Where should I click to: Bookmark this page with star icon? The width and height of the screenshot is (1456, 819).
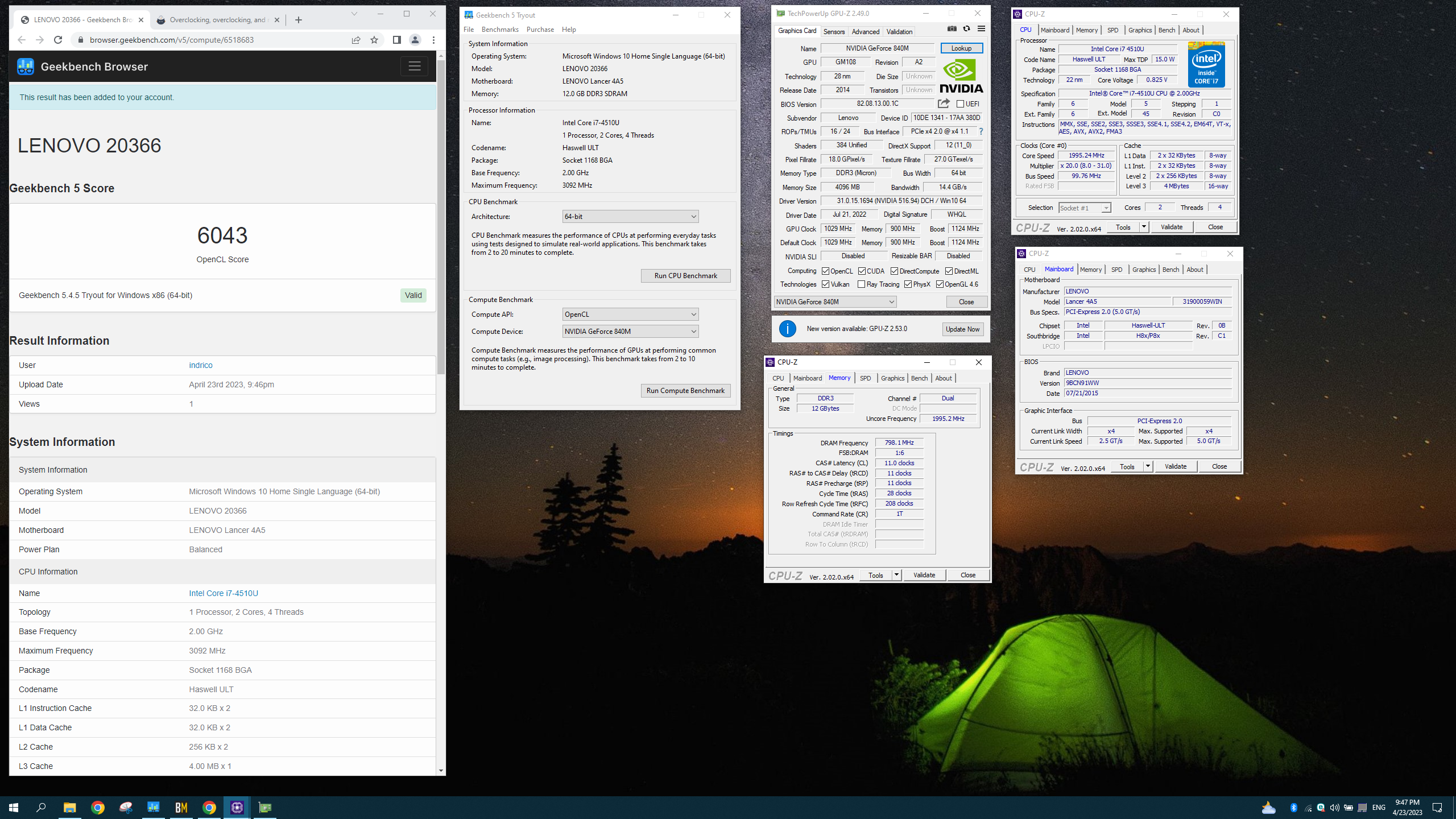pos(374,40)
